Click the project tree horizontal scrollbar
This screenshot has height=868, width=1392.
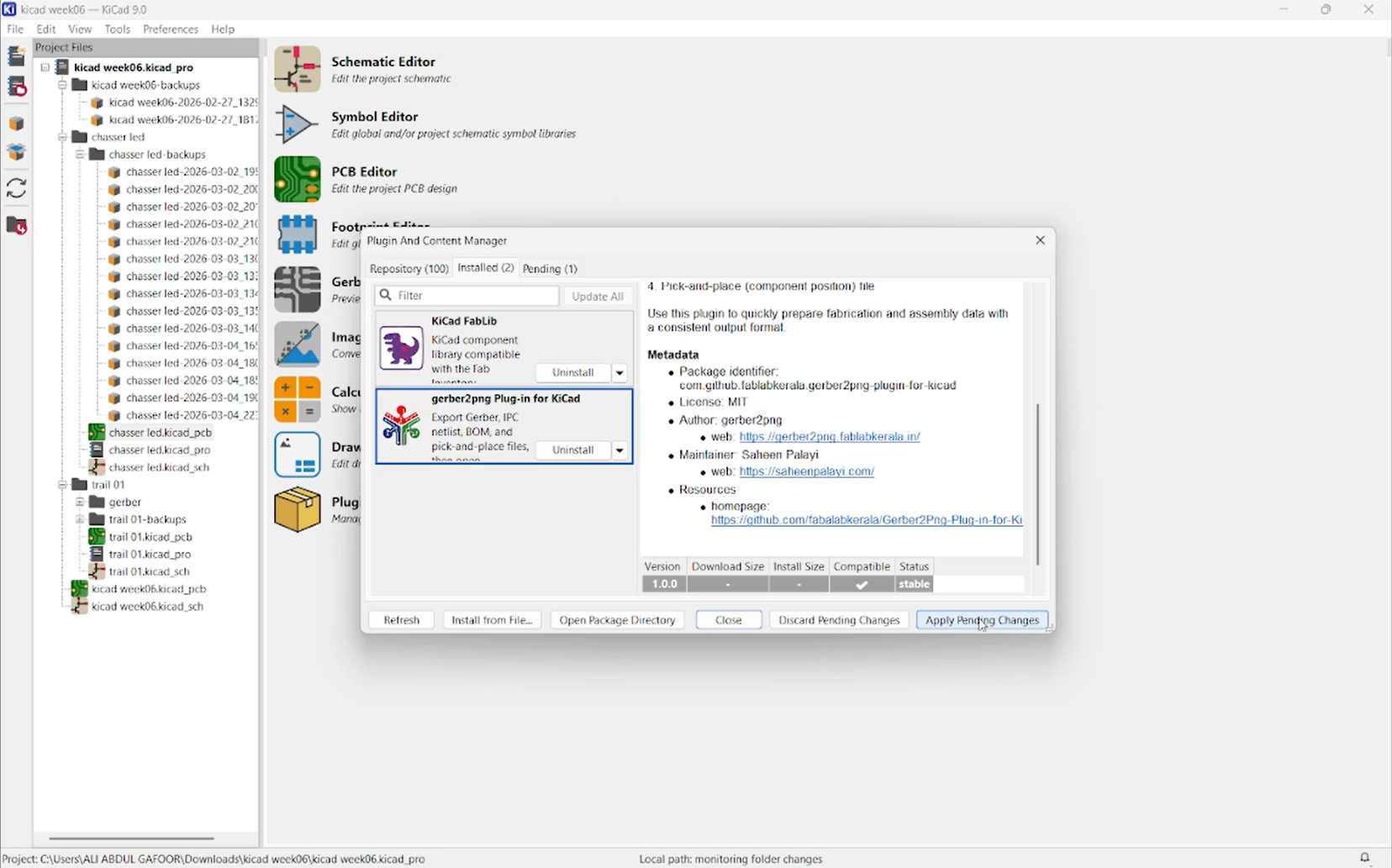pyautogui.click(x=131, y=838)
